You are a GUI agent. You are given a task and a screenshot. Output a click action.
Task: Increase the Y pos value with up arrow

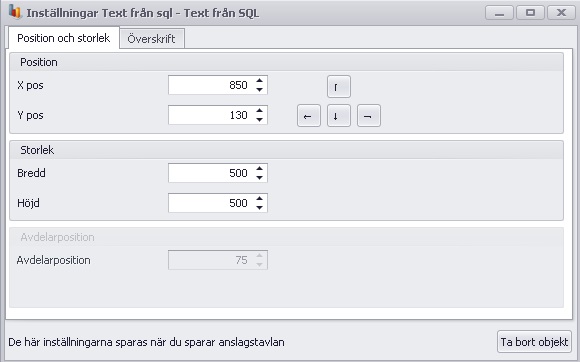[259, 111]
